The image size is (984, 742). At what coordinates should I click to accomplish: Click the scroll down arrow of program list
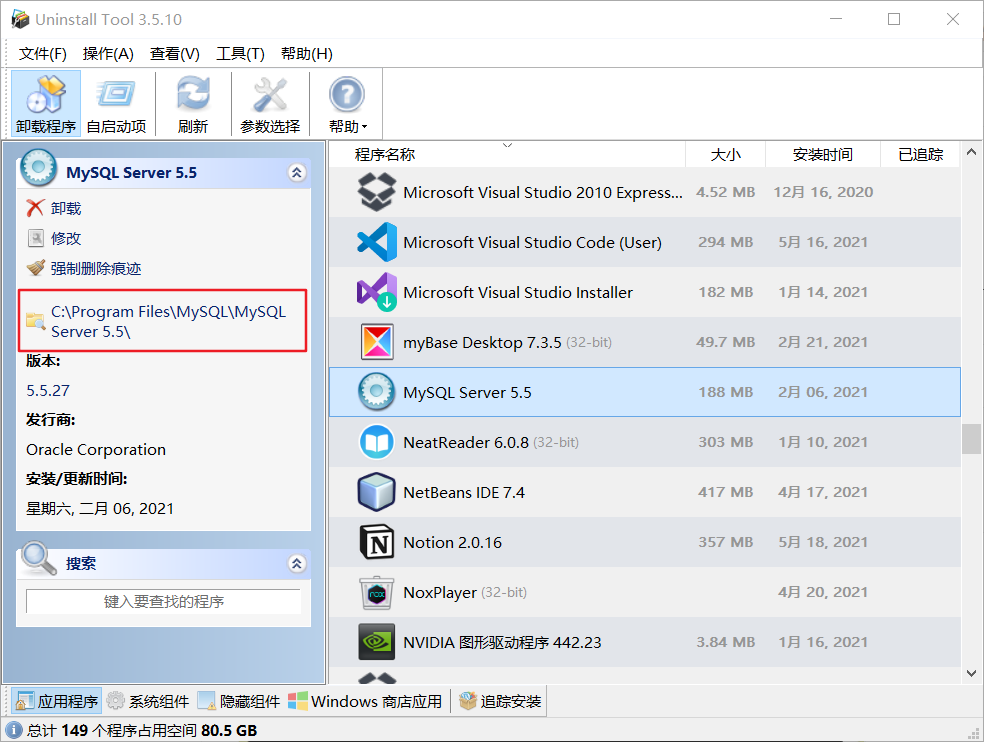coord(971,674)
